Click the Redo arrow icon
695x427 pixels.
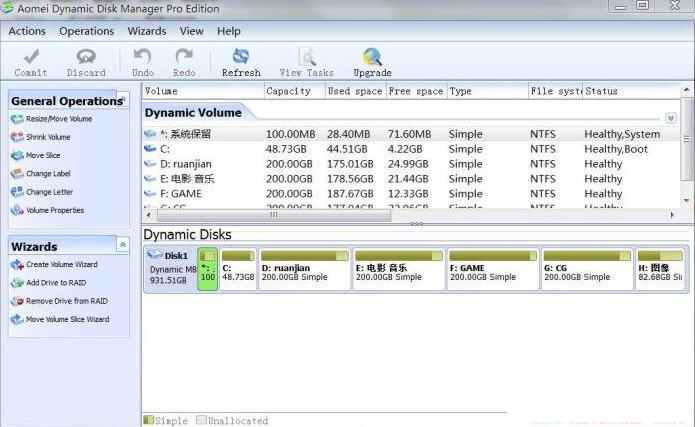point(184,57)
